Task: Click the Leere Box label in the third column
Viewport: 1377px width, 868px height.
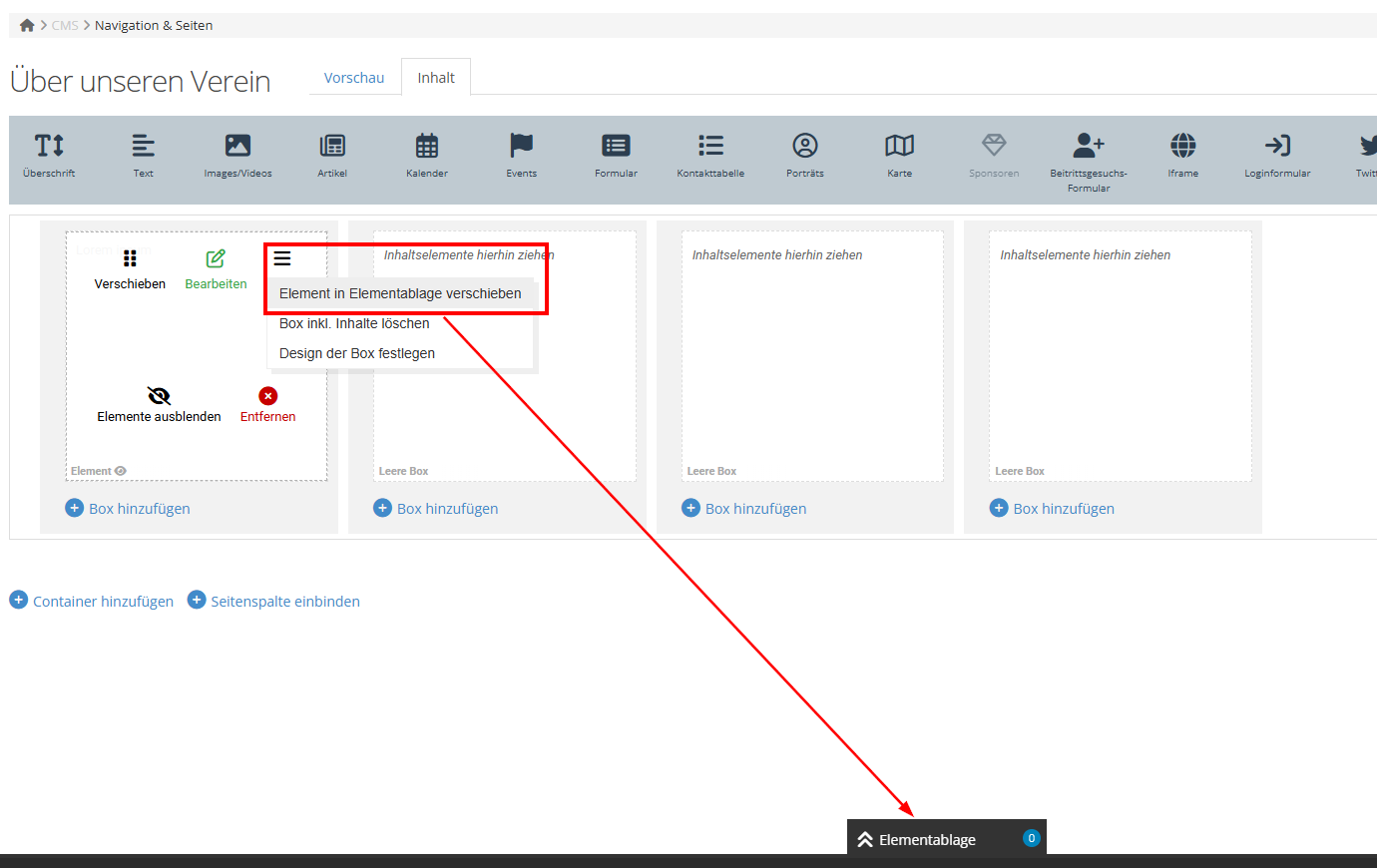Action: tap(711, 471)
